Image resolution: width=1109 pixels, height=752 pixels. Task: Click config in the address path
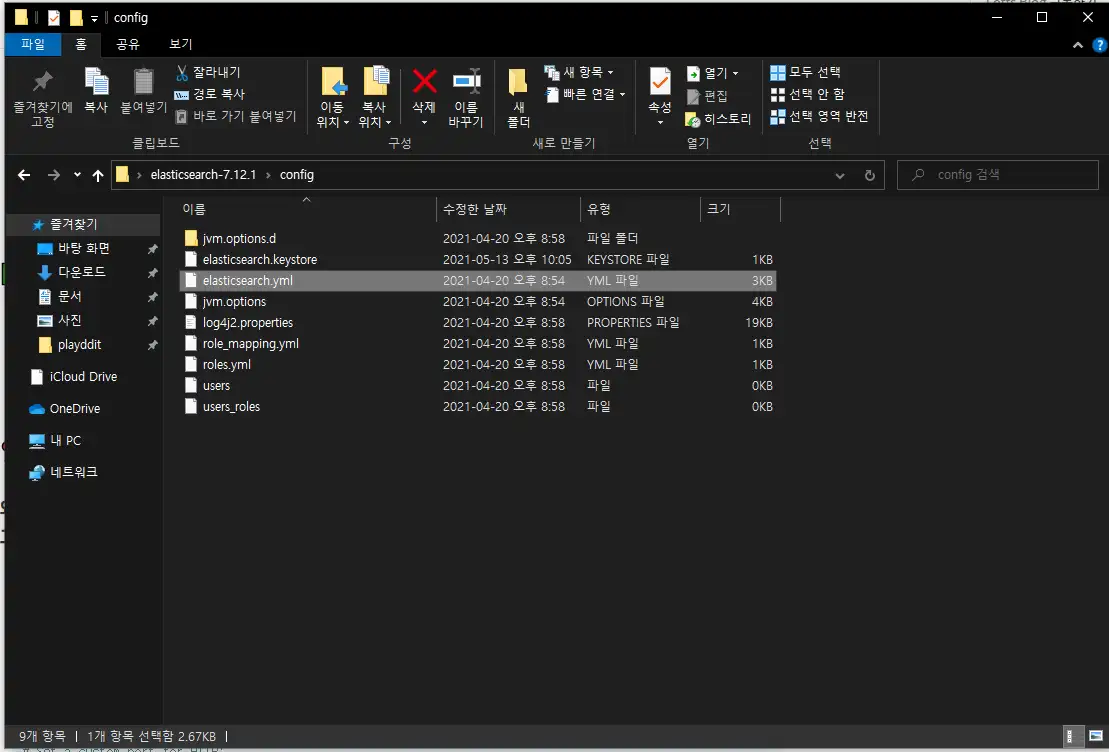coord(296,175)
